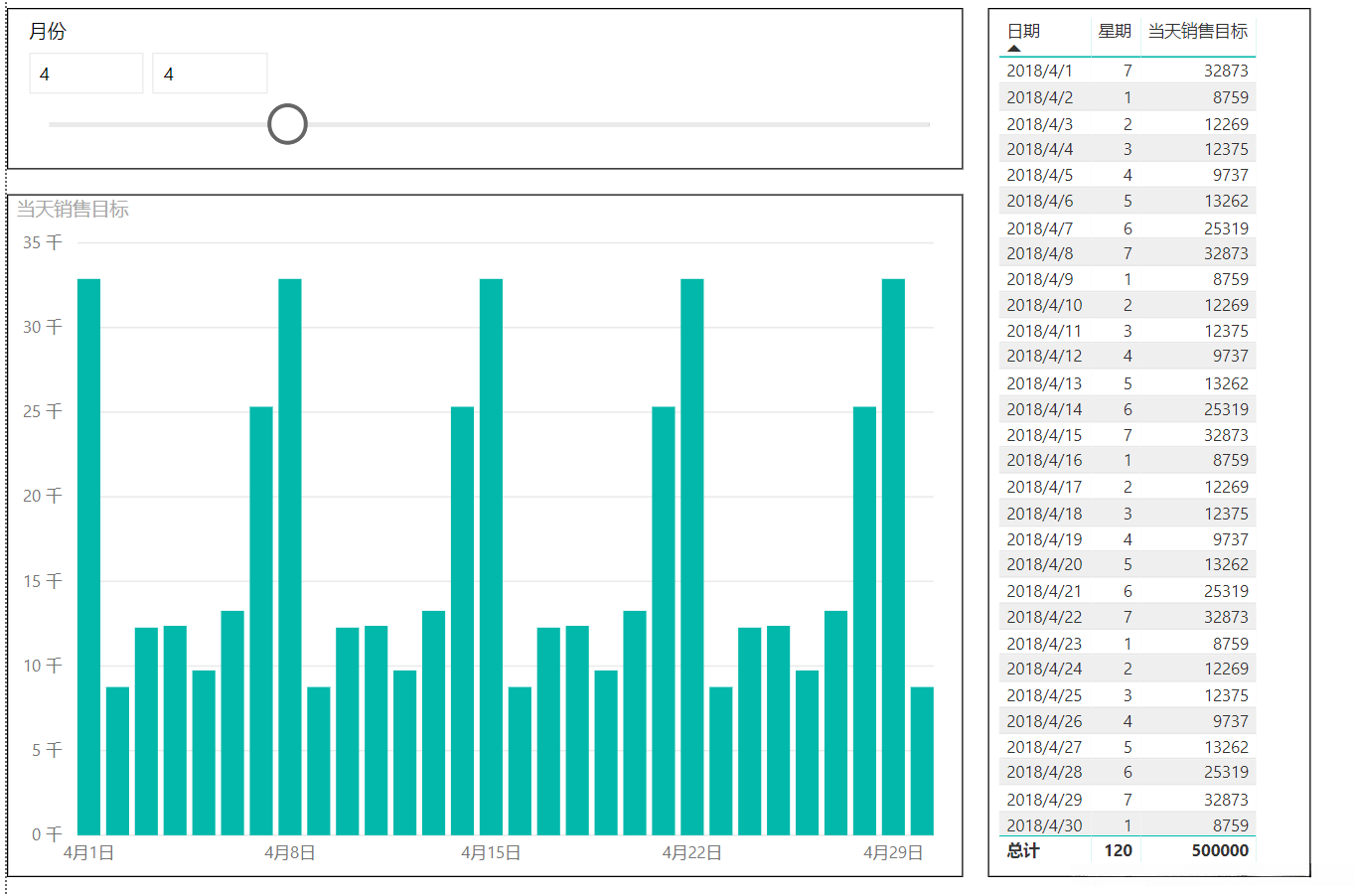Click the 4月29日 x-axis label
The width and height of the screenshot is (1355, 896).
click(893, 852)
